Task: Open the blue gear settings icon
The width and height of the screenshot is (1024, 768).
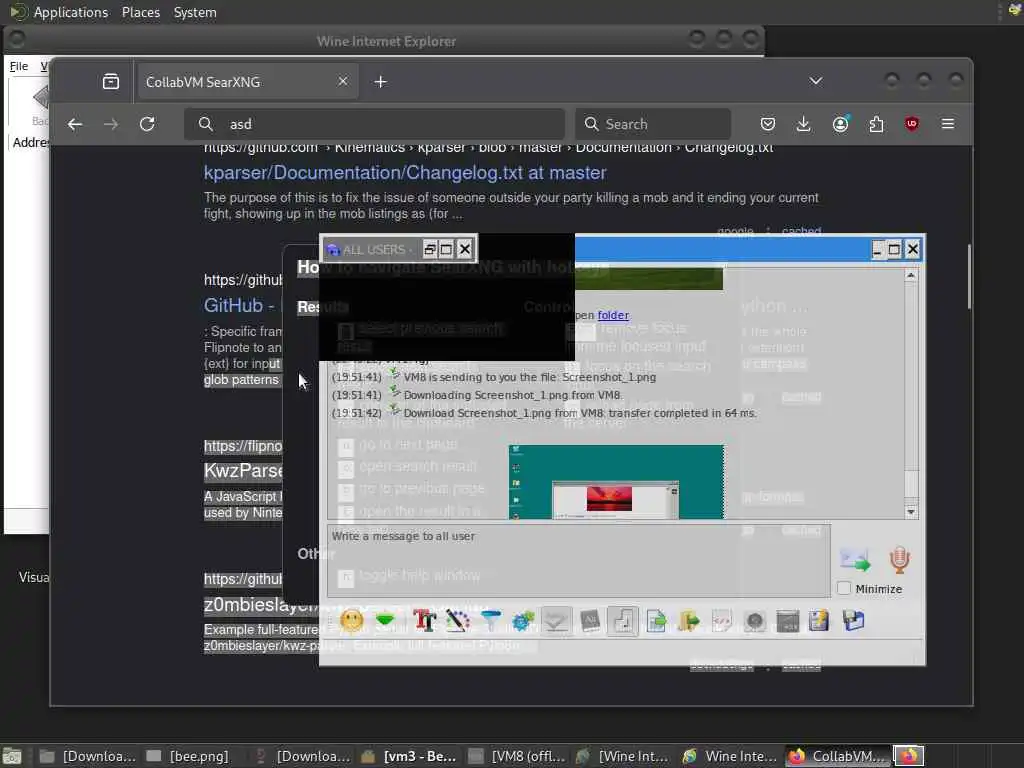Action: click(x=523, y=620)
